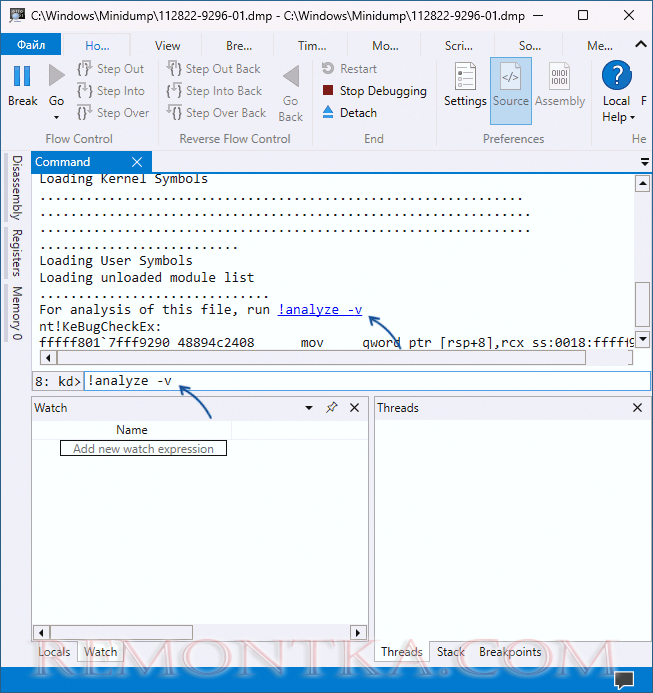This screenshot has width=653, height=693.
Task: Restart the debugging session
Action: point(349,69)
